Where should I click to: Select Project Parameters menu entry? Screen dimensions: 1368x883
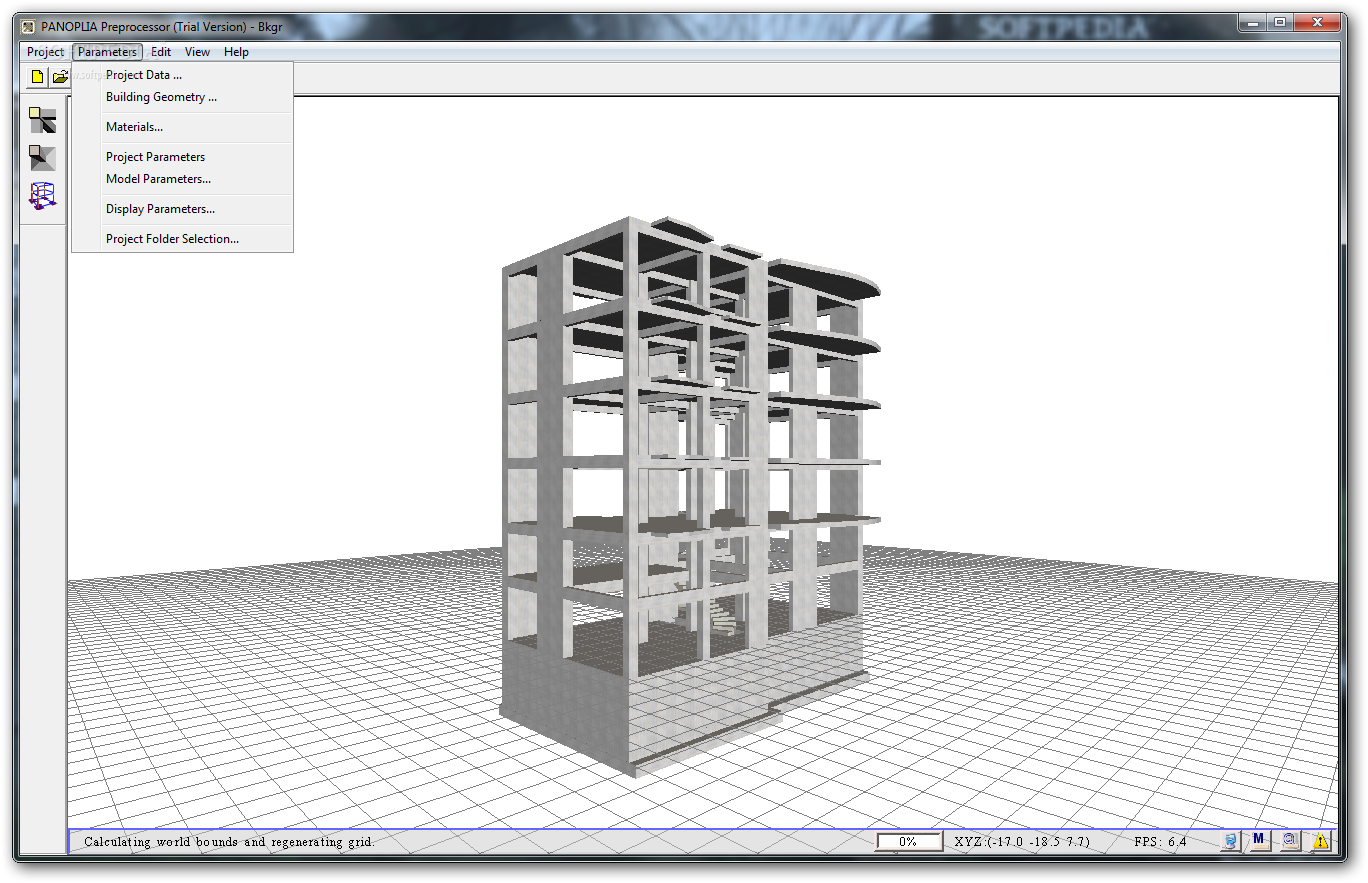pyautogui.click(x=182, y=157)
